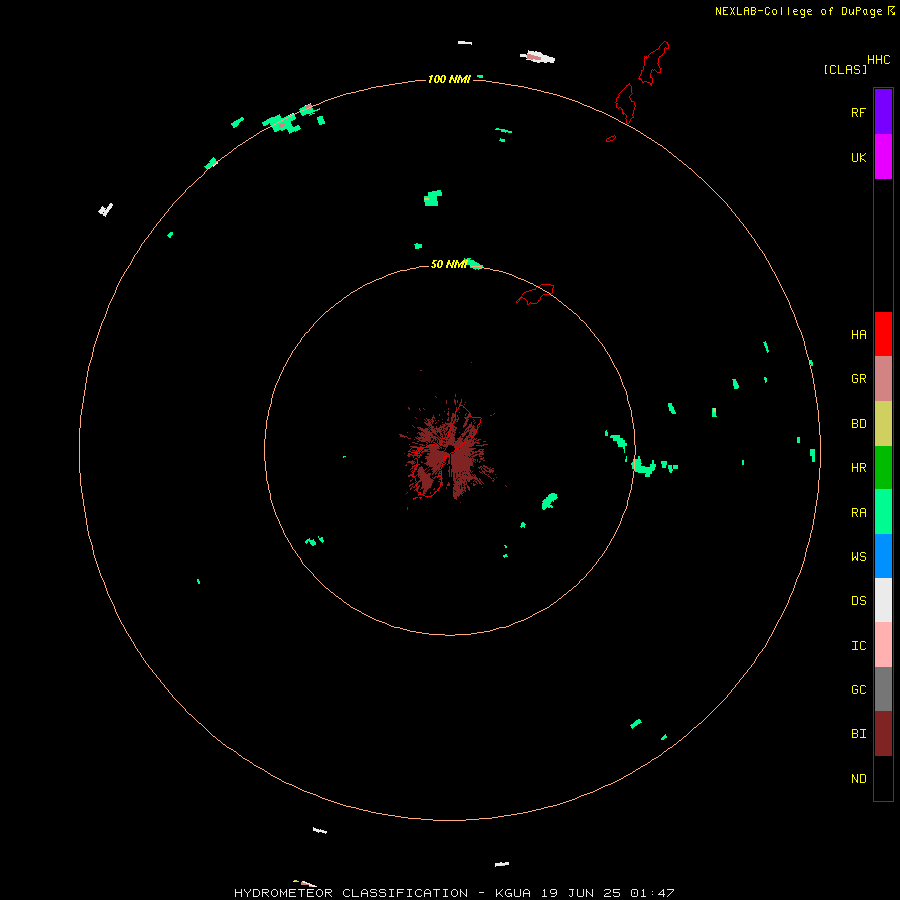Click the white dry snow echo at top
The width and height of the screenshot is (900, 900).
[x=538, y=57]
